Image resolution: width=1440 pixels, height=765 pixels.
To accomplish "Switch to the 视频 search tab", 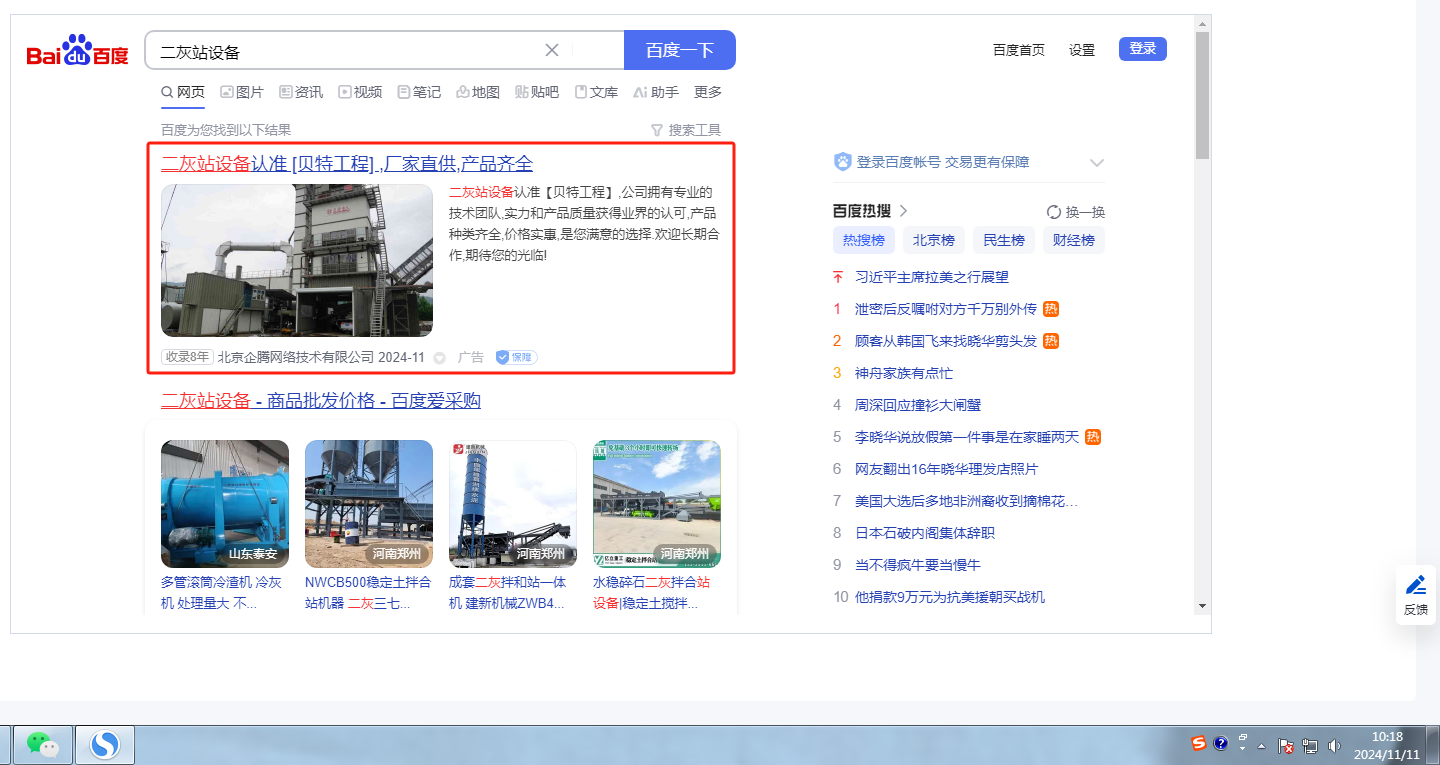I will 360,92.
